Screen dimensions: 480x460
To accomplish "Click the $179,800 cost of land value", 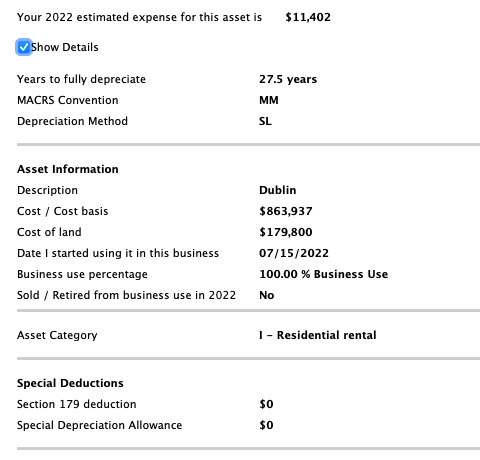I will 286,232.
